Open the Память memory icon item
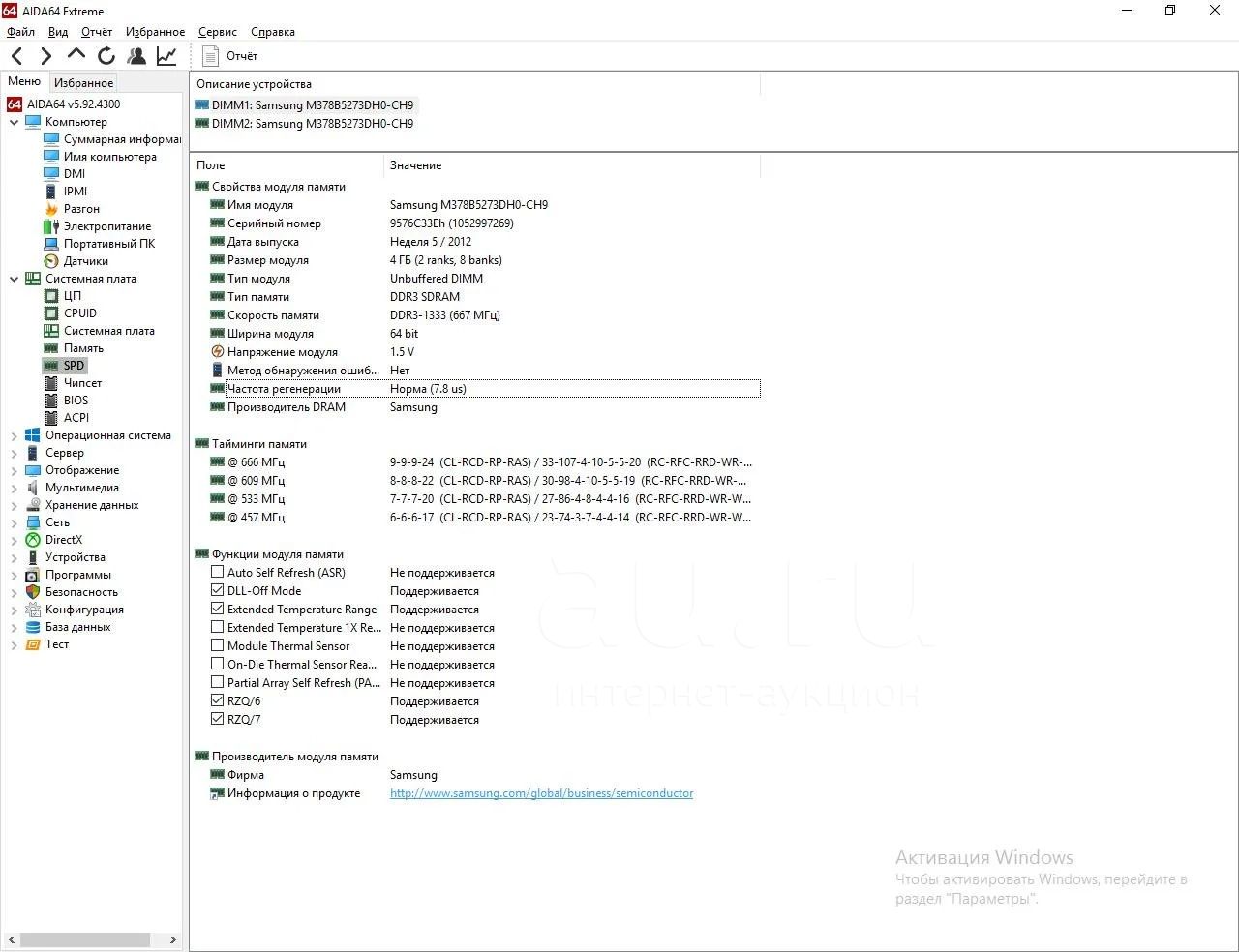The width and height of the screenshot is (1239, 952). [x=51, y=348]
